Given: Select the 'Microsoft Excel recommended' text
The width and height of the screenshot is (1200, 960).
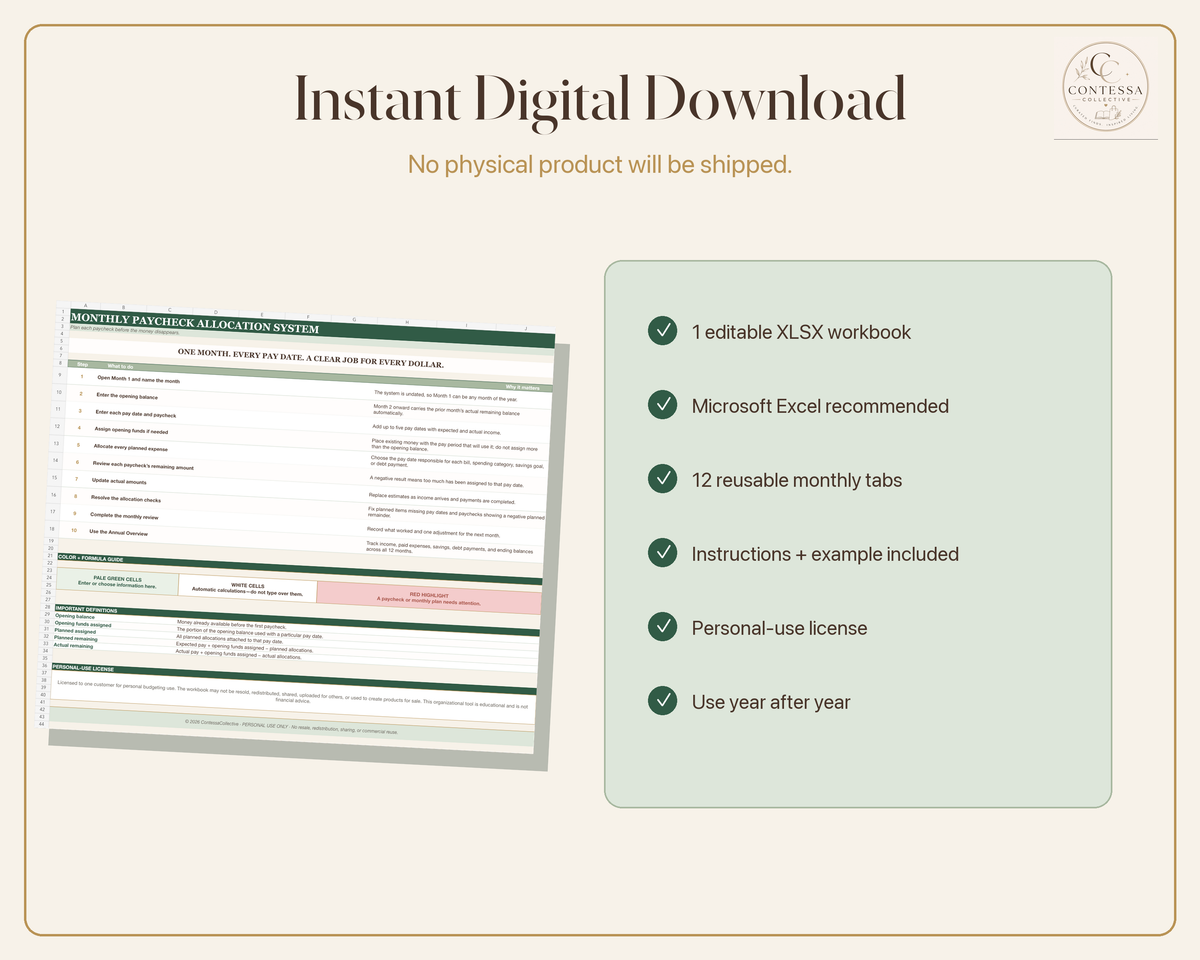Looking at the screenshot, I should coord(820,406).
